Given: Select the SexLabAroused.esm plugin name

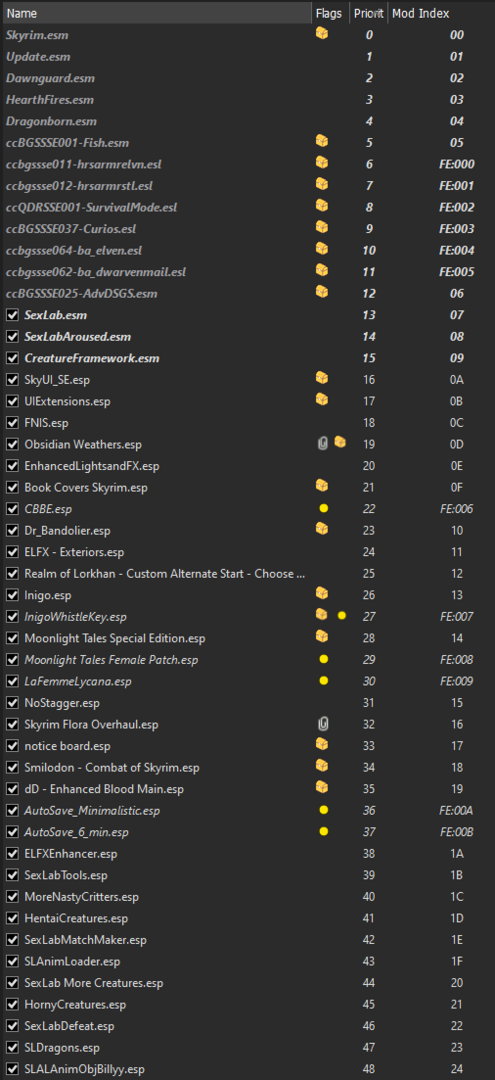Looking at the screenshot, I should click(78, 337).
